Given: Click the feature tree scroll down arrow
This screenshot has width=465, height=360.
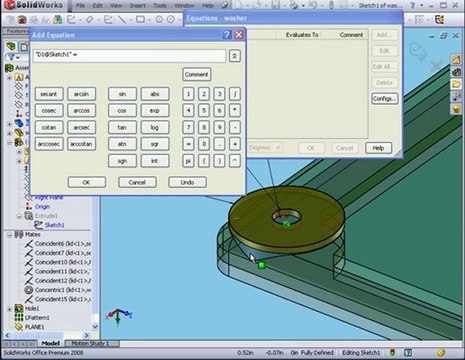Looking at the screenshot, I should 95,327.
